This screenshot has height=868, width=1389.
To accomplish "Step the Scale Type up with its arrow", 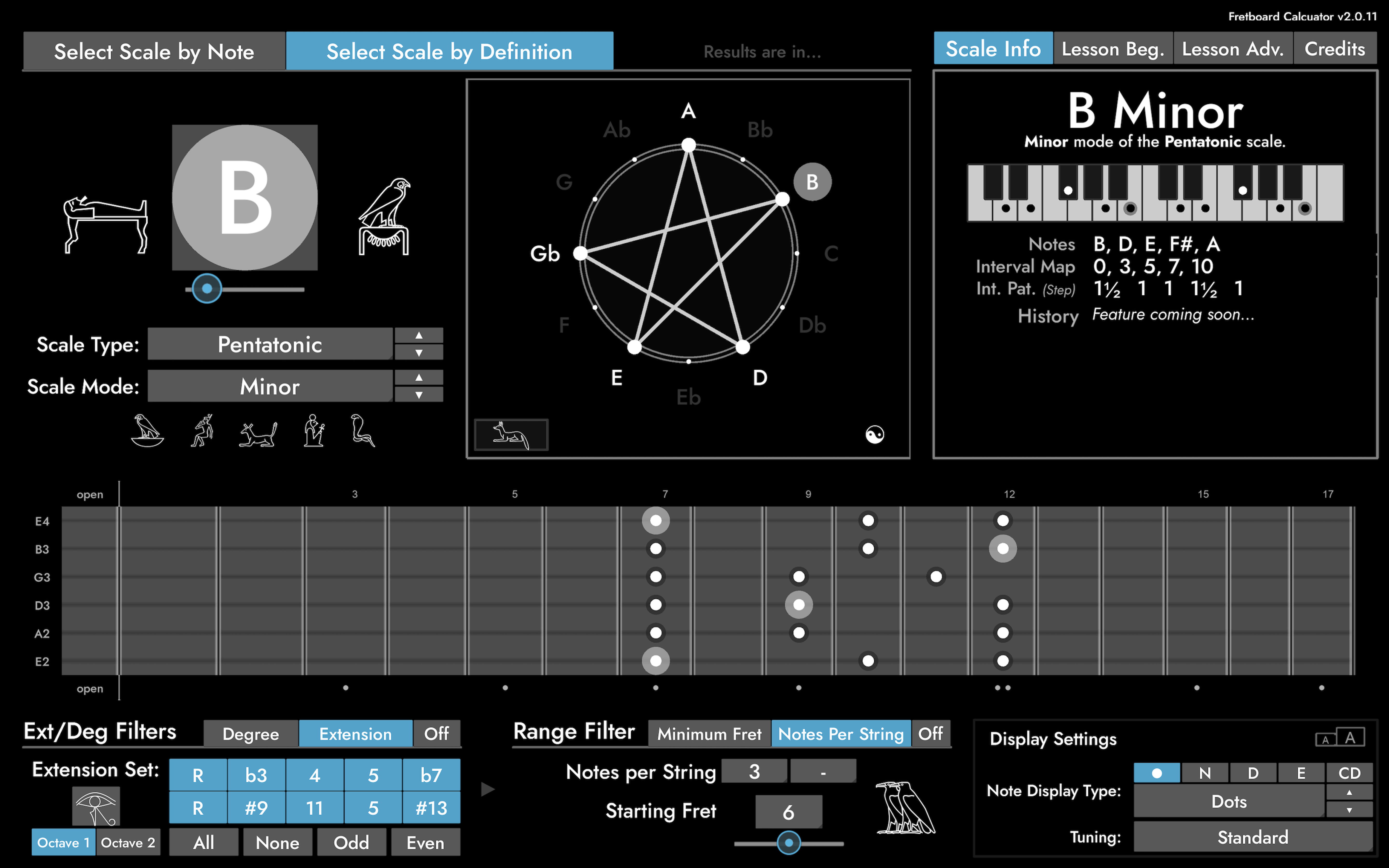I will tap(419, 336).
